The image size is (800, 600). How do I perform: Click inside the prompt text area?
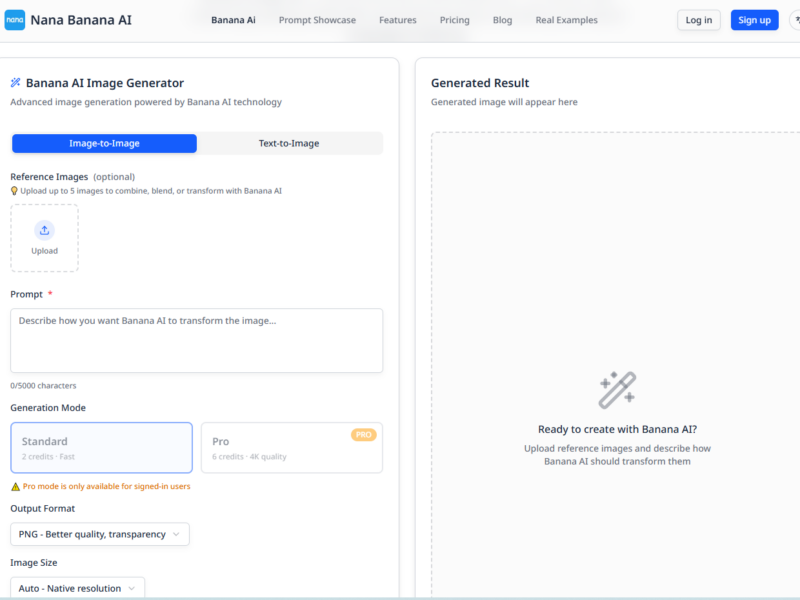(x=196, y=340)
